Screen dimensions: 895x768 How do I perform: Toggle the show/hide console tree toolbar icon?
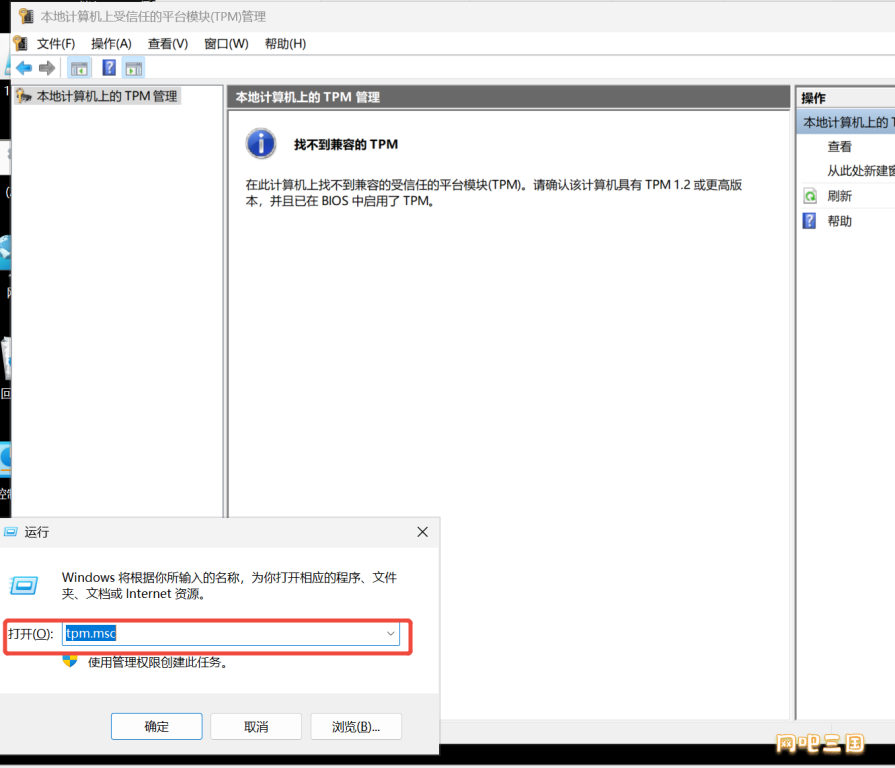(x=79, y=68)
